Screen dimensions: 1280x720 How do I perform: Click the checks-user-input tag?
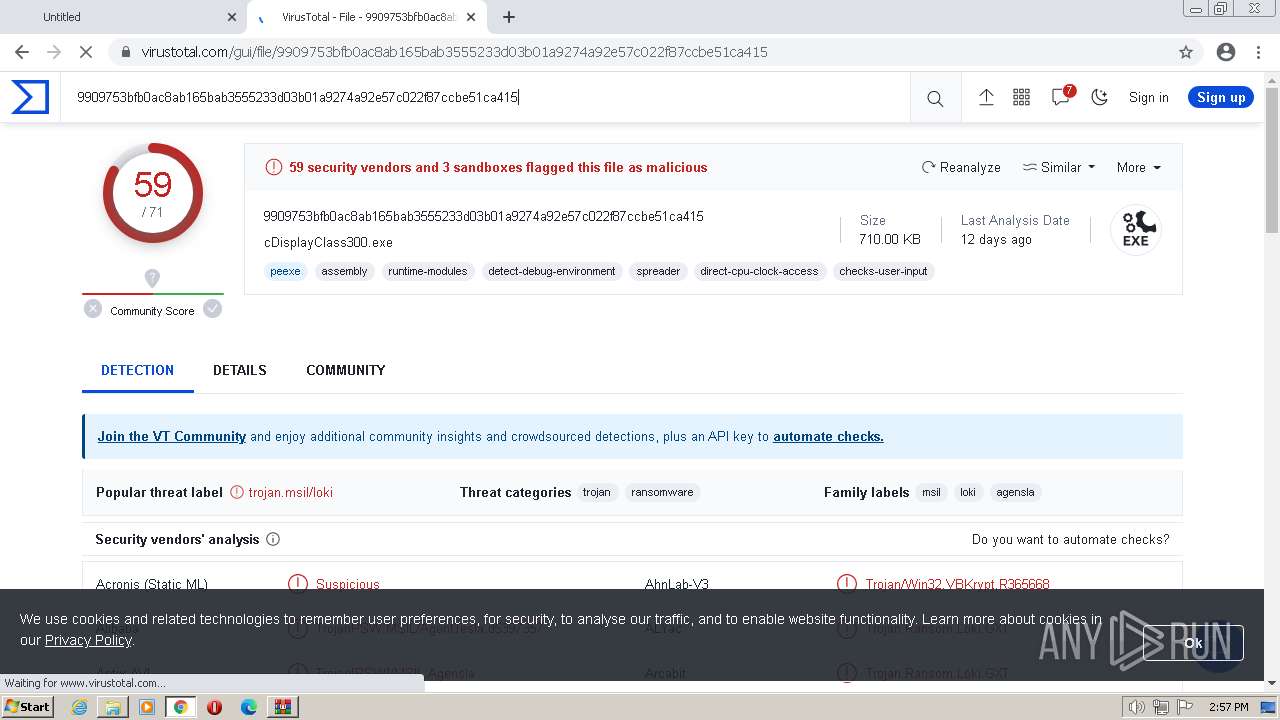click(x=883, y=271)
